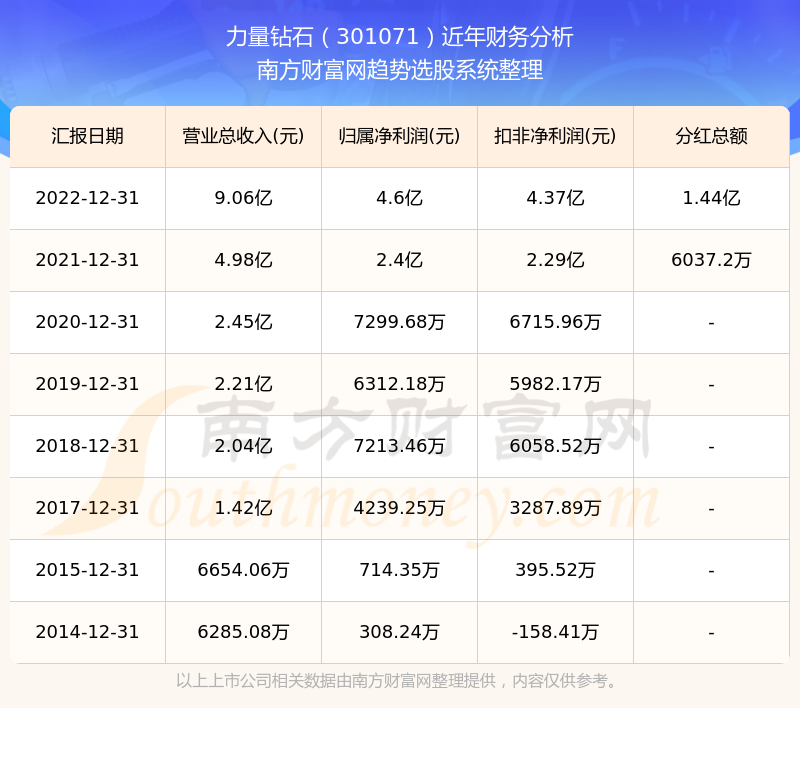
Task: Click the 归属净利润(元) column header
Action: (398, 136)
